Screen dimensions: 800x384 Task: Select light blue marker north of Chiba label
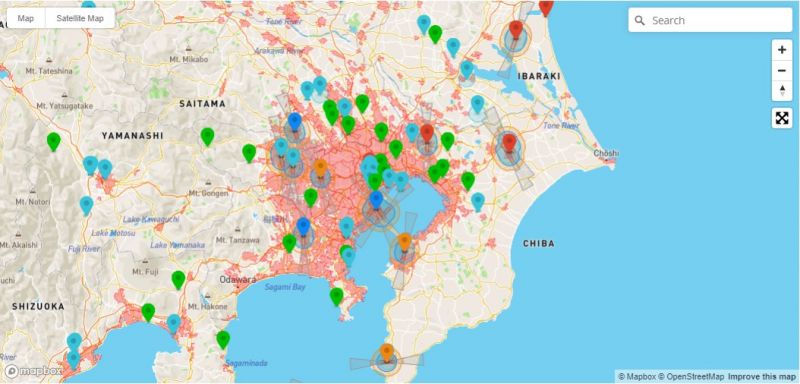(478, 201)
